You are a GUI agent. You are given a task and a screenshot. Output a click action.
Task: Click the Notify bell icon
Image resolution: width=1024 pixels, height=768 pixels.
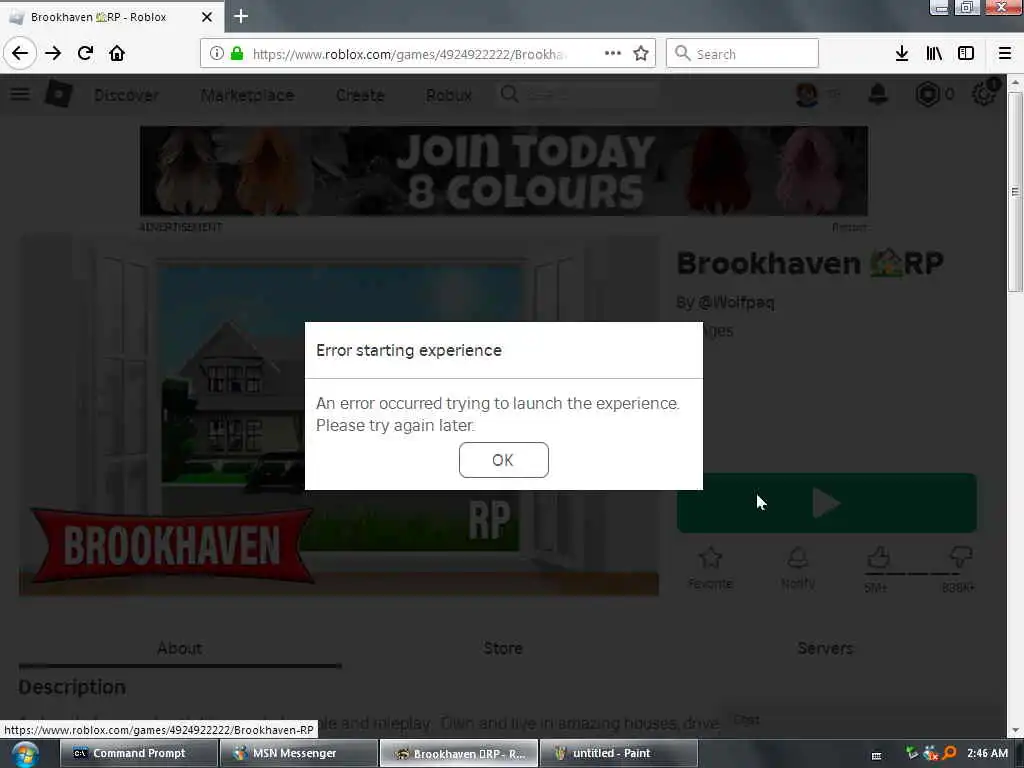pos(798,568)
